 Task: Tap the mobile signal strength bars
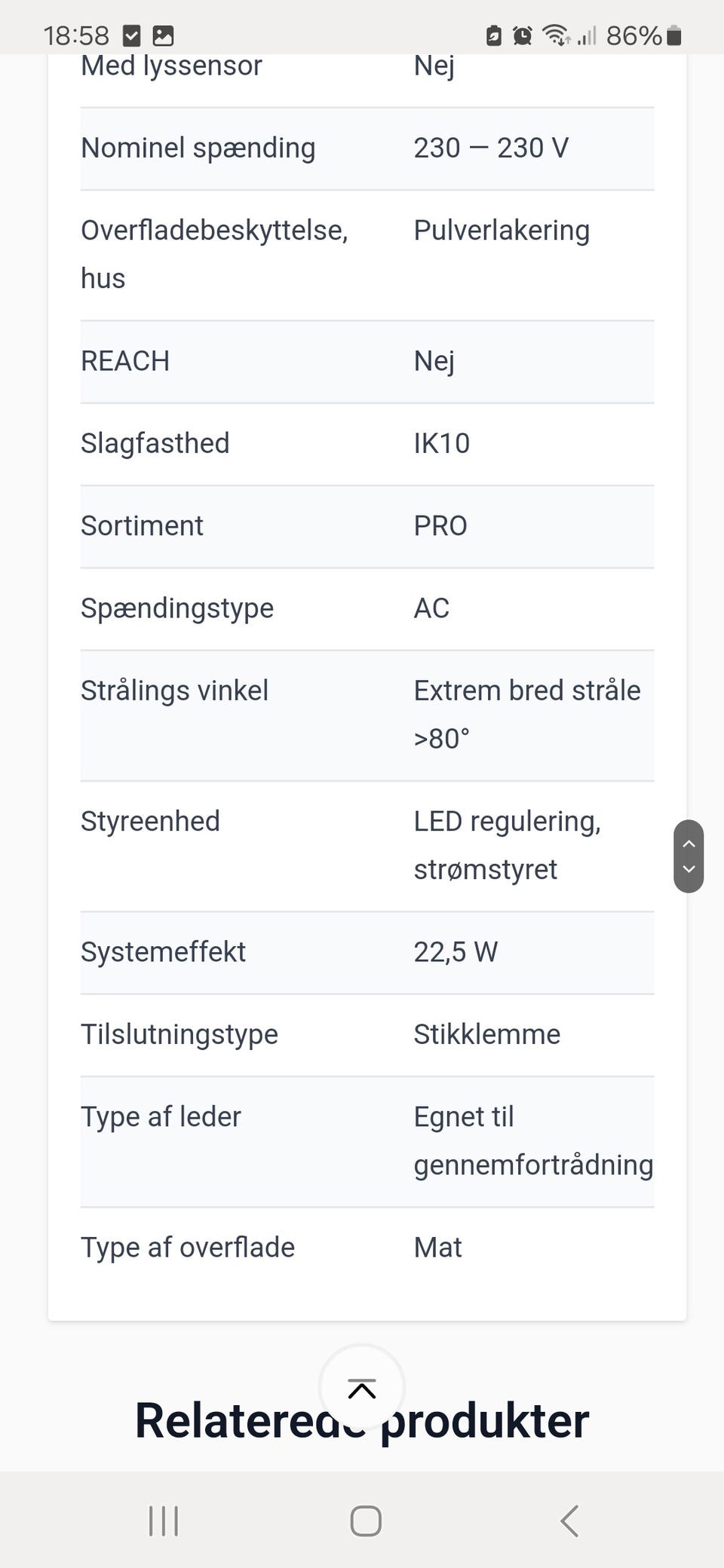[x=587, y=35]
